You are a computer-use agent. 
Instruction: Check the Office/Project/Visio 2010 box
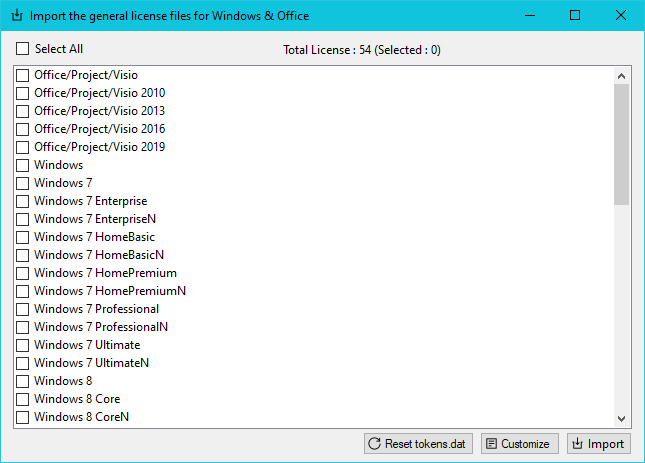[23, 93]
